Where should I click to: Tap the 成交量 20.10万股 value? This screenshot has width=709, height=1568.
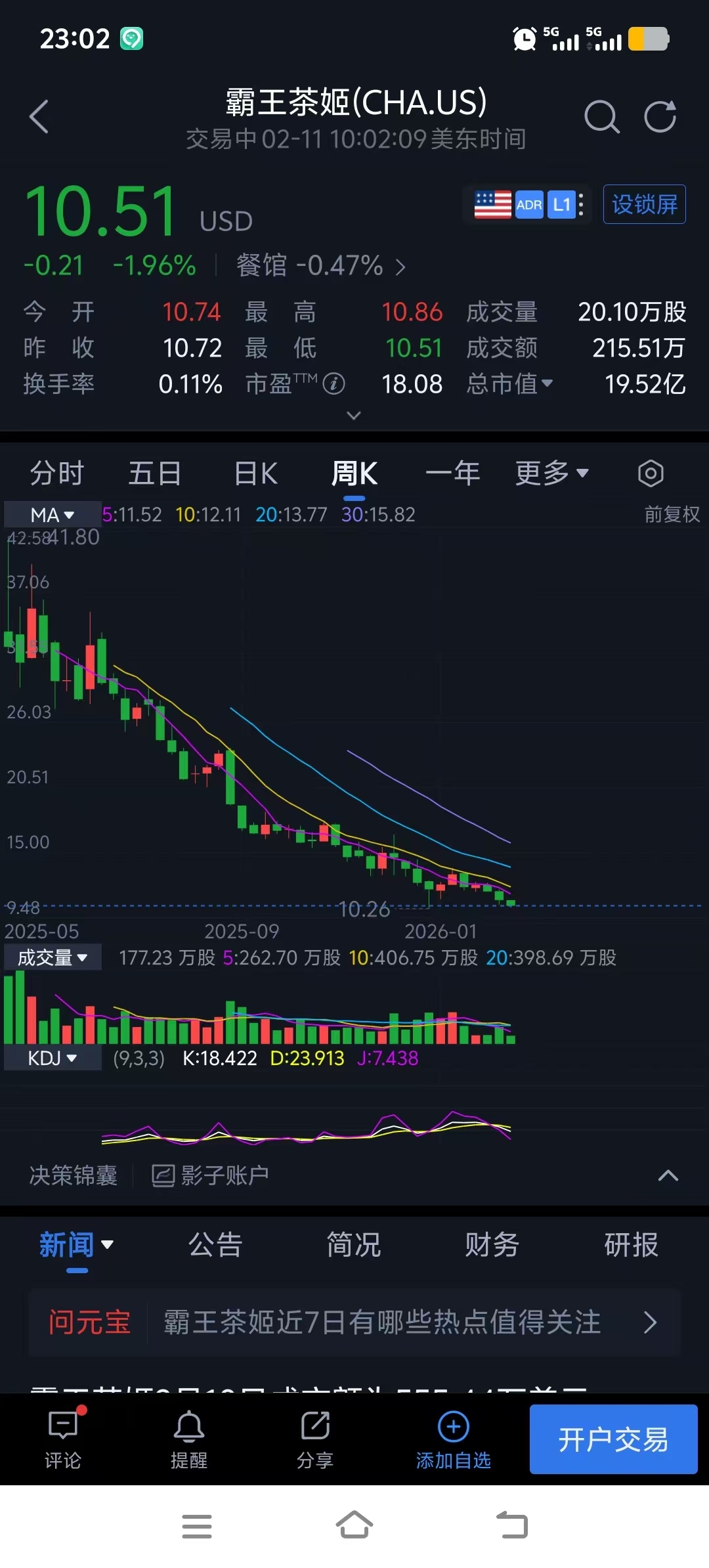point(632,312)
